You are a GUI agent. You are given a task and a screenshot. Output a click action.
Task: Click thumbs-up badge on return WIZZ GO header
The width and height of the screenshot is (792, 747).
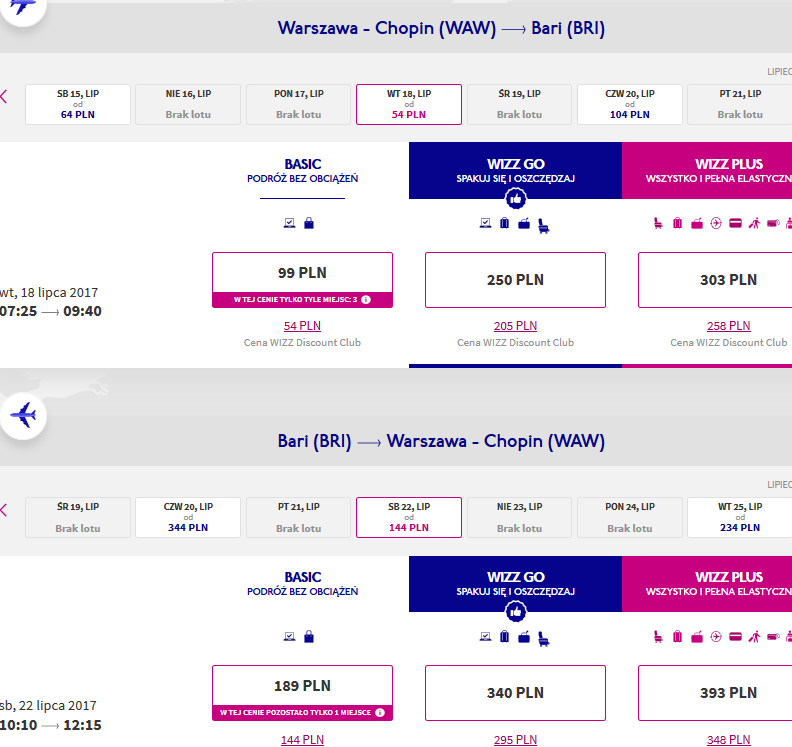(516, 612)
